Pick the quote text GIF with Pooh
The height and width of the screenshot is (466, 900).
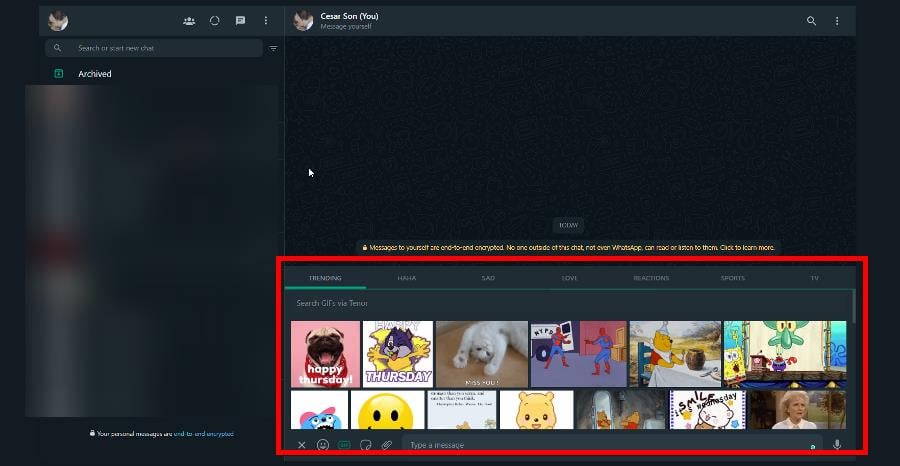click(462, 410)
